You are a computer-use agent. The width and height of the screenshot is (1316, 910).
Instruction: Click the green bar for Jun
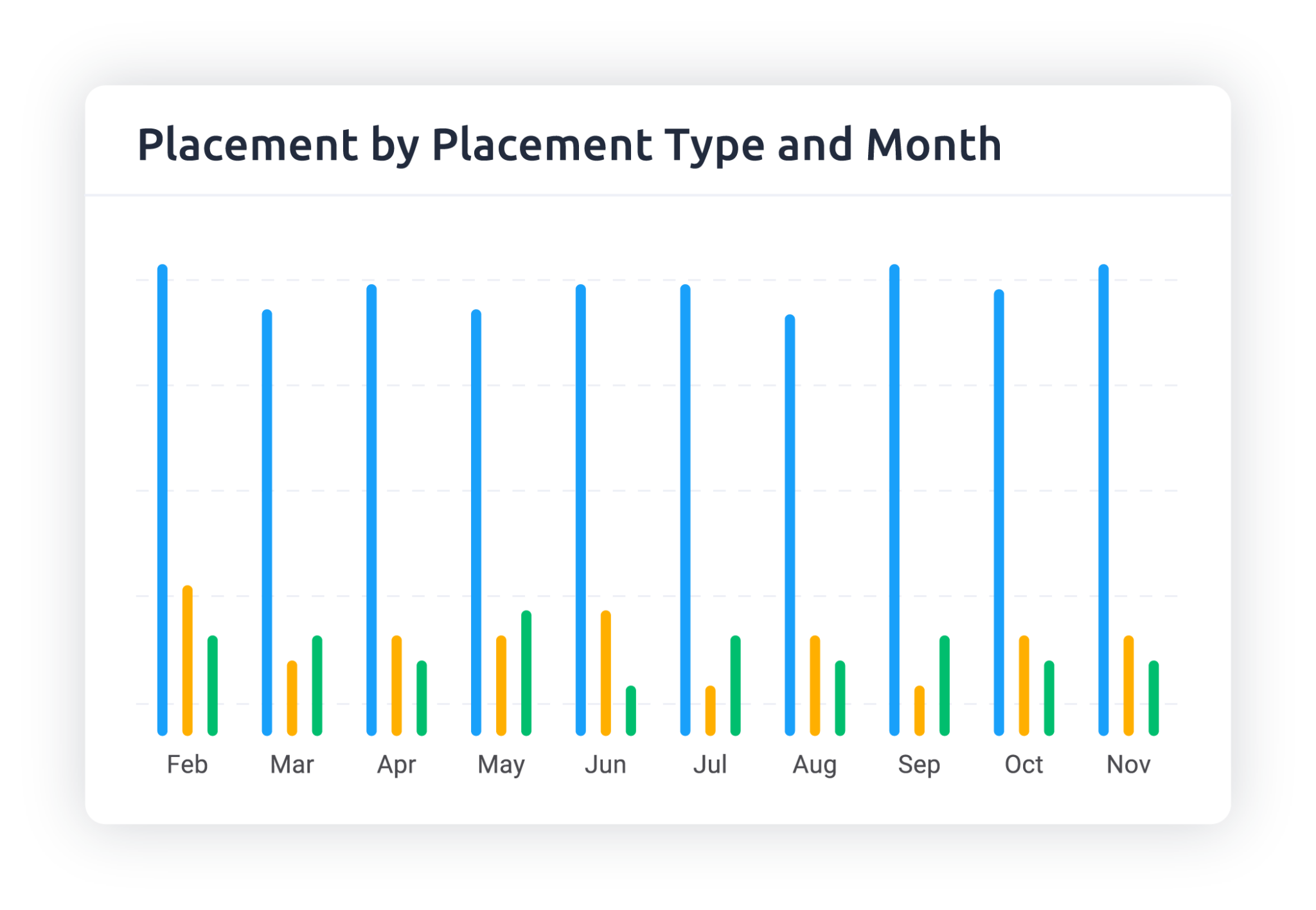click(631, 710)
